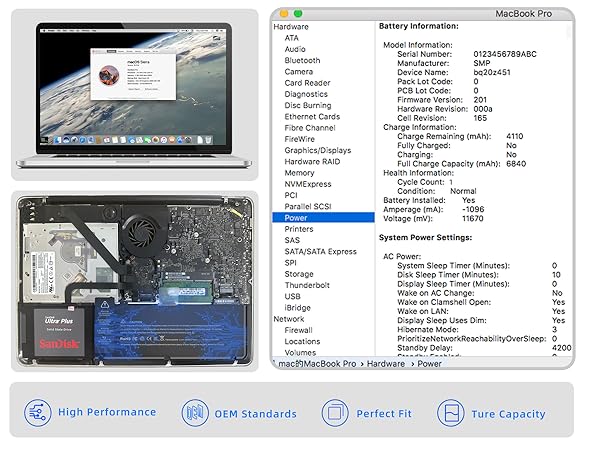Click the Ture Capacity feature icon
Viewport: 600px width, 450px height.
coord(451,413)
